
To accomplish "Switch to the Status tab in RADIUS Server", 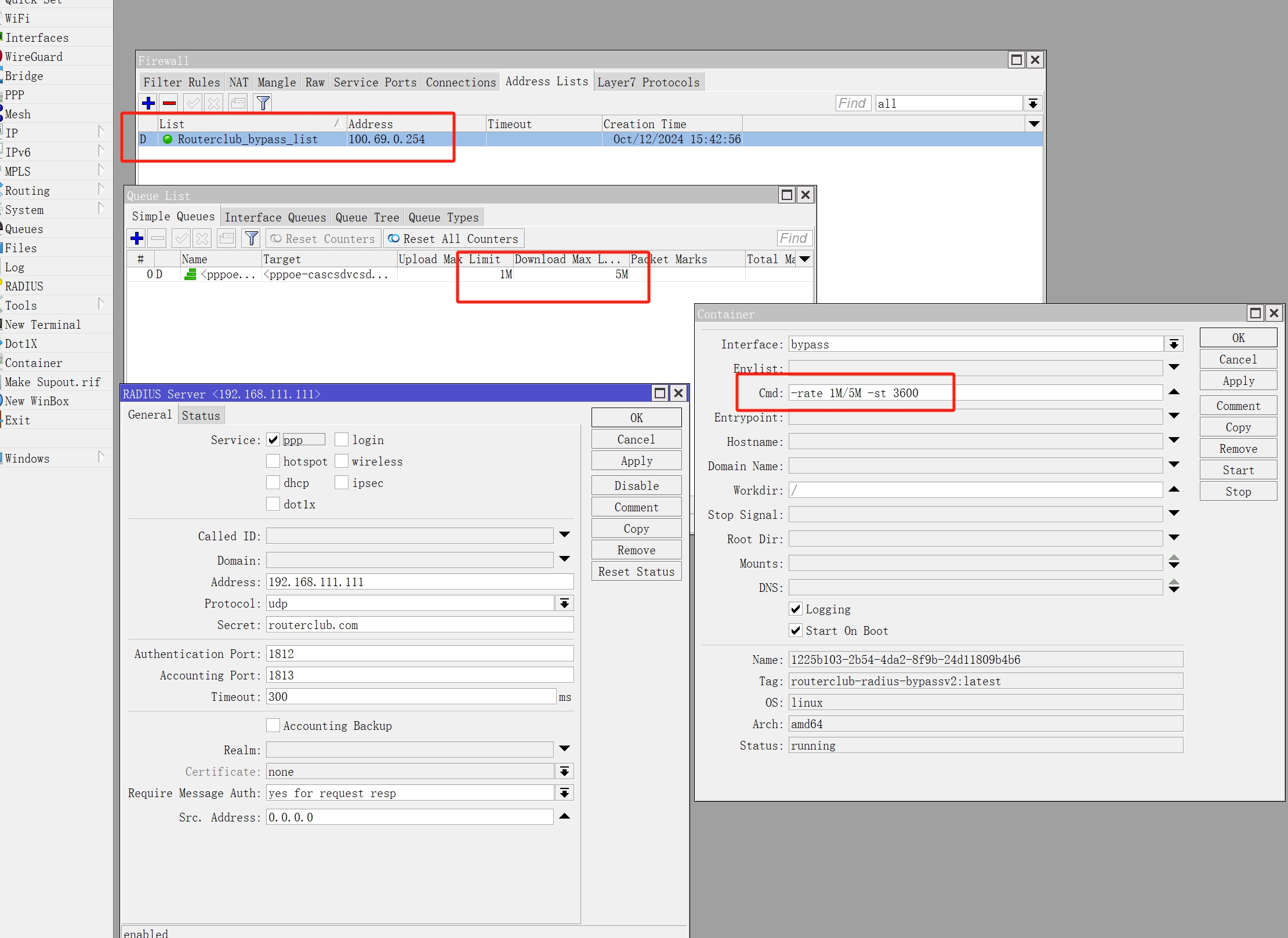I will tap(201, 416).
